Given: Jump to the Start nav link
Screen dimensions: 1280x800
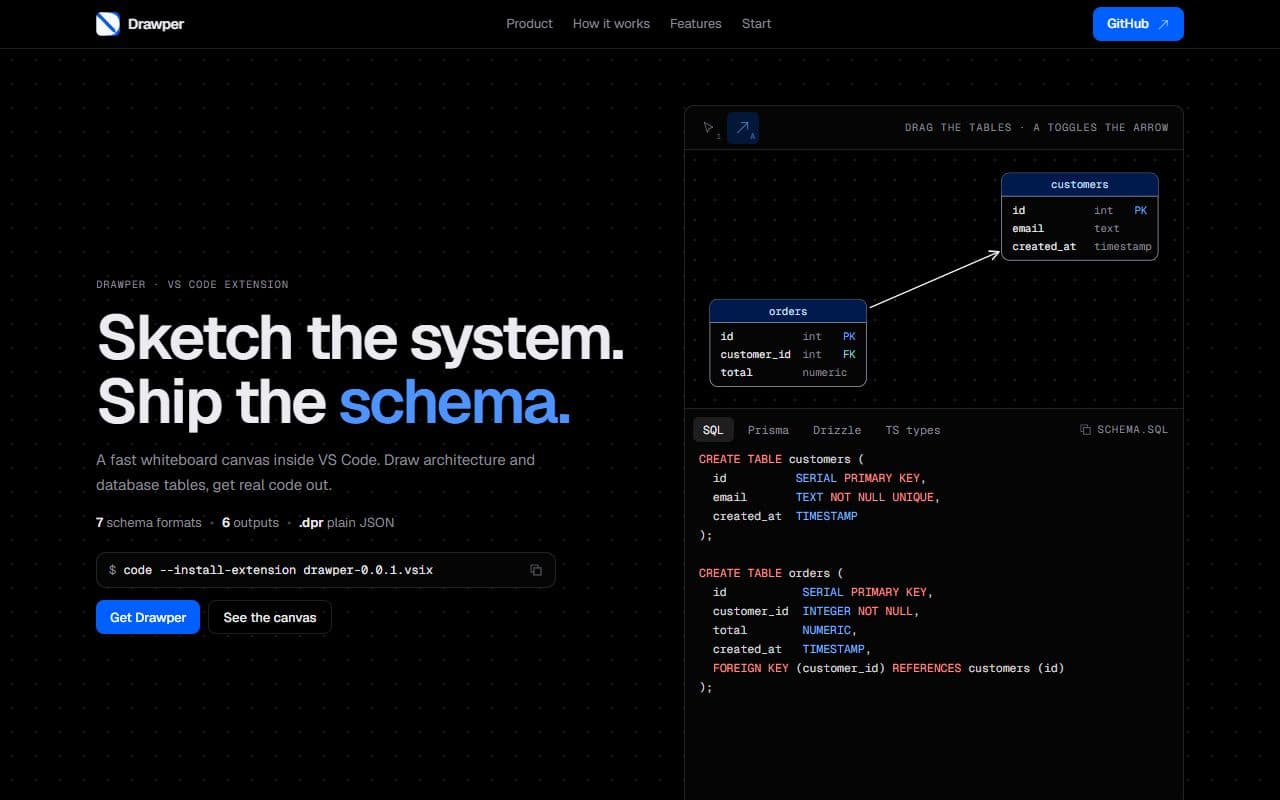Looking at the screenshot, I should click(x=756, y=24).
